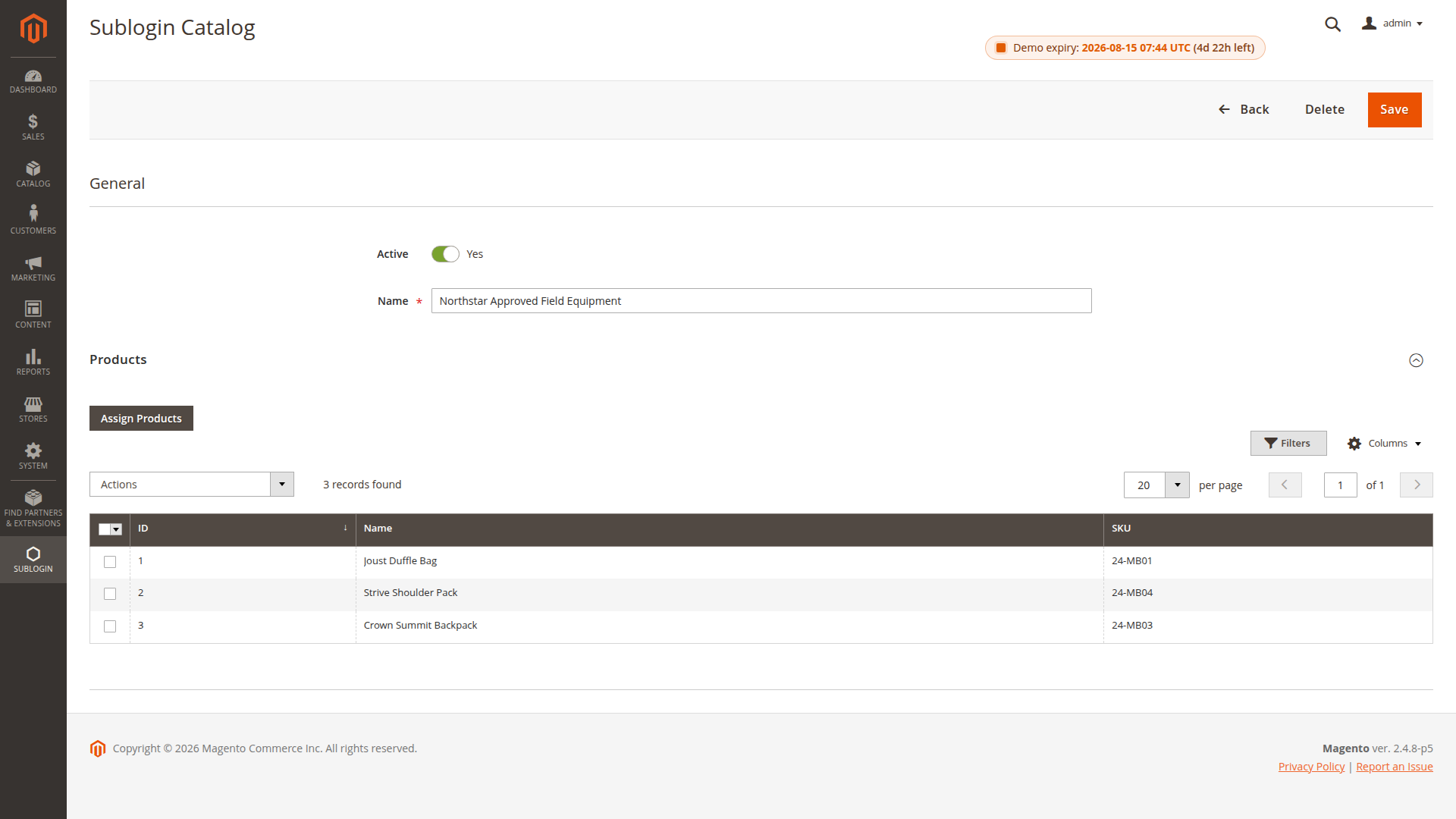Open the Customers sidebar menu
The height and width of the screenshot is (819, 1456).
click(33, 221)
